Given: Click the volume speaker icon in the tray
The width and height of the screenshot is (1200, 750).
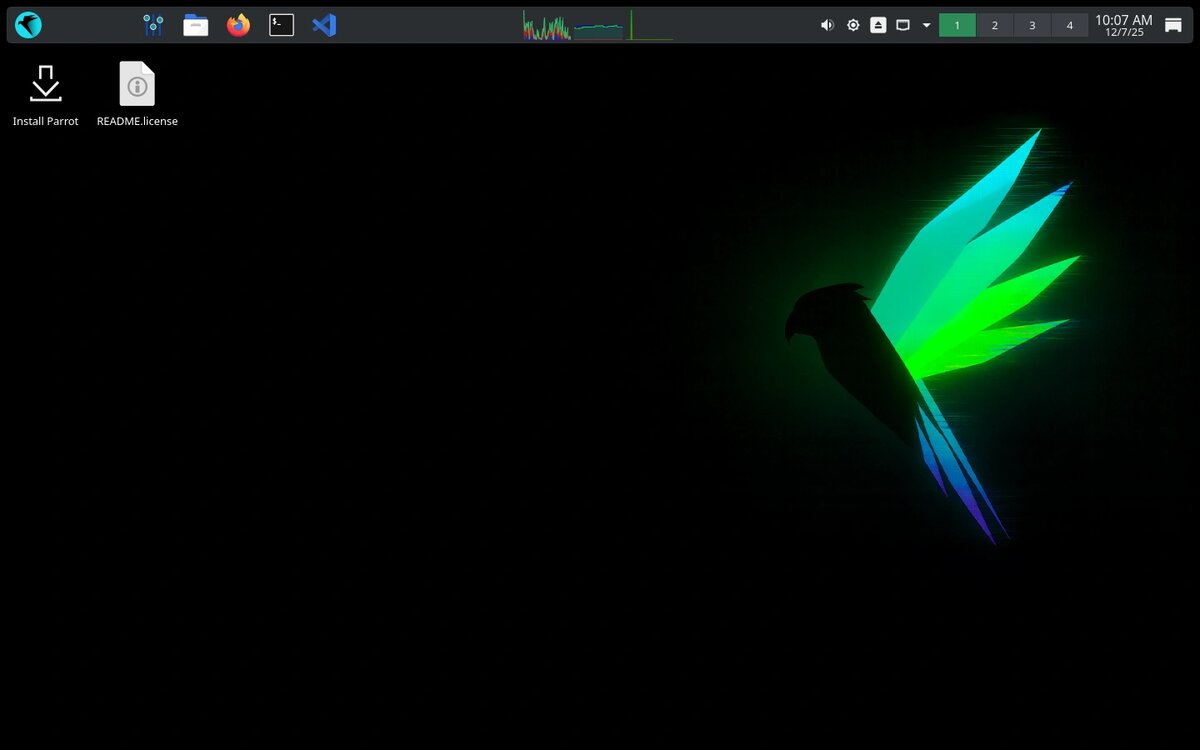Looking at the screenshot, I should click(x=827, y=25).
